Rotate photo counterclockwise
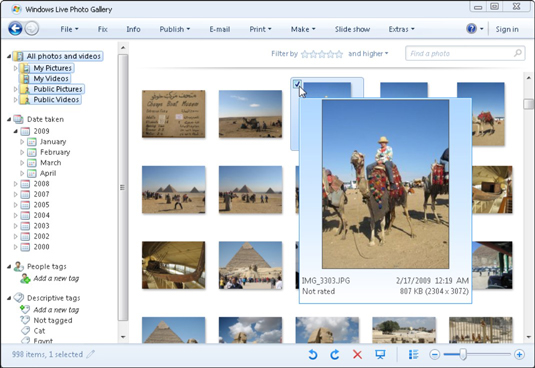The image size is (535, 368). (312, 355)
